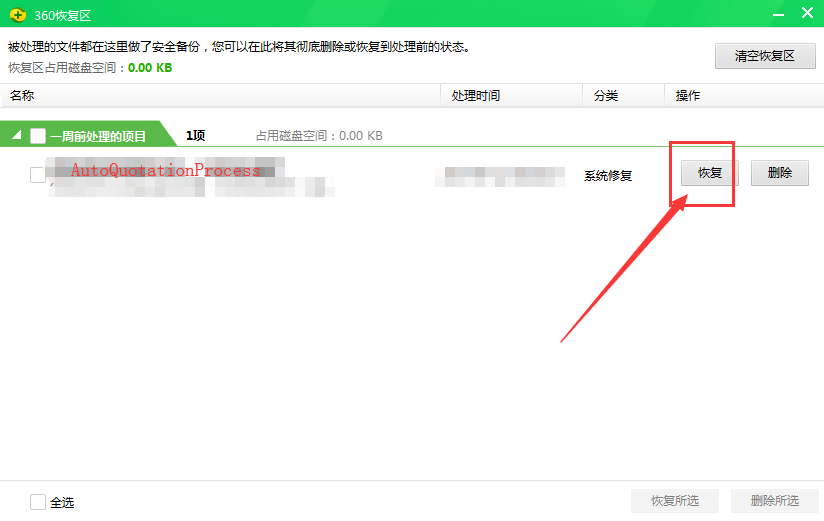Click the 分类 column header
The height and width of the screenshot is (521, 824).
[606, 96]
